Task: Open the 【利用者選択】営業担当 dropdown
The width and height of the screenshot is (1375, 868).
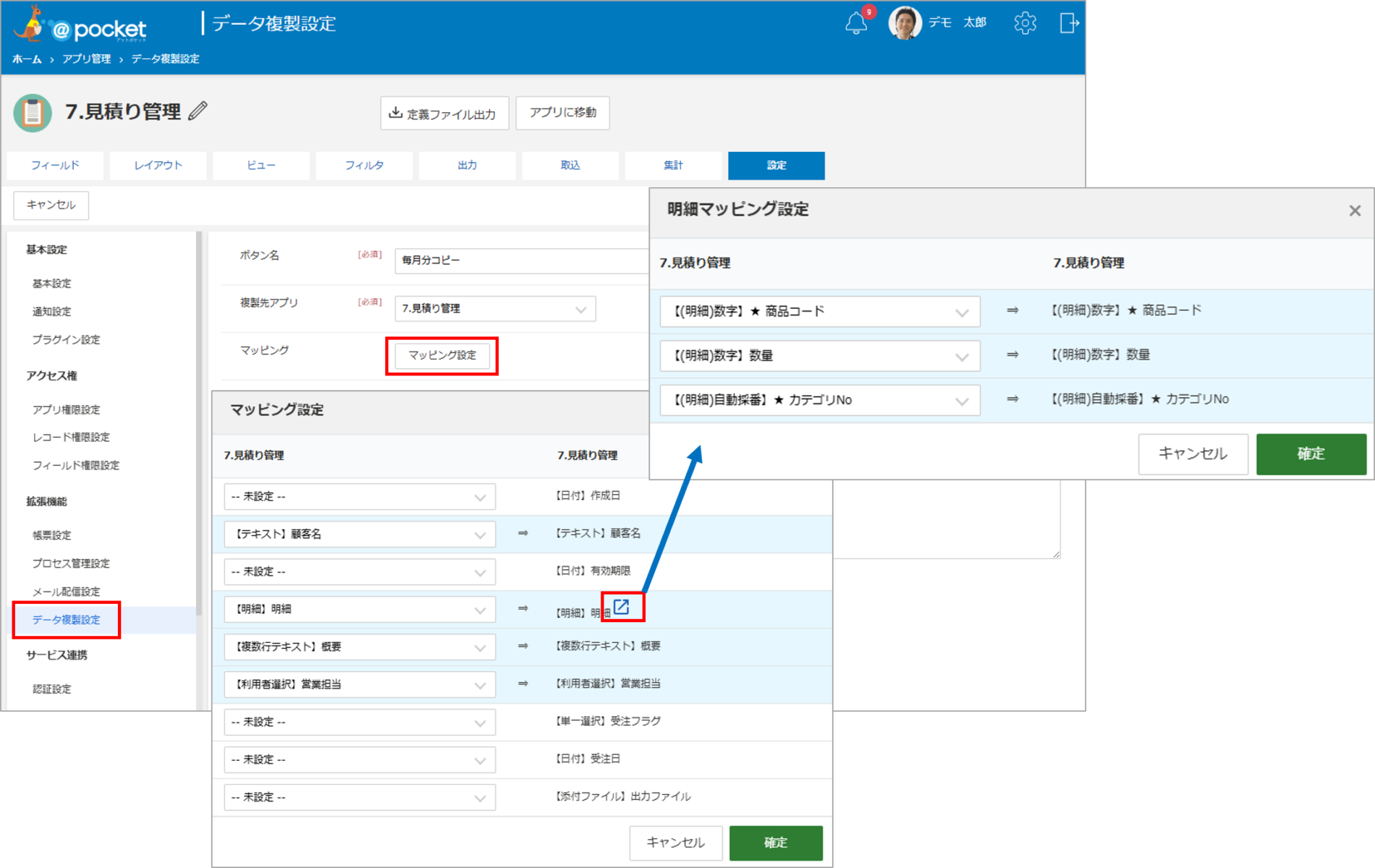Action: (360, 685)
